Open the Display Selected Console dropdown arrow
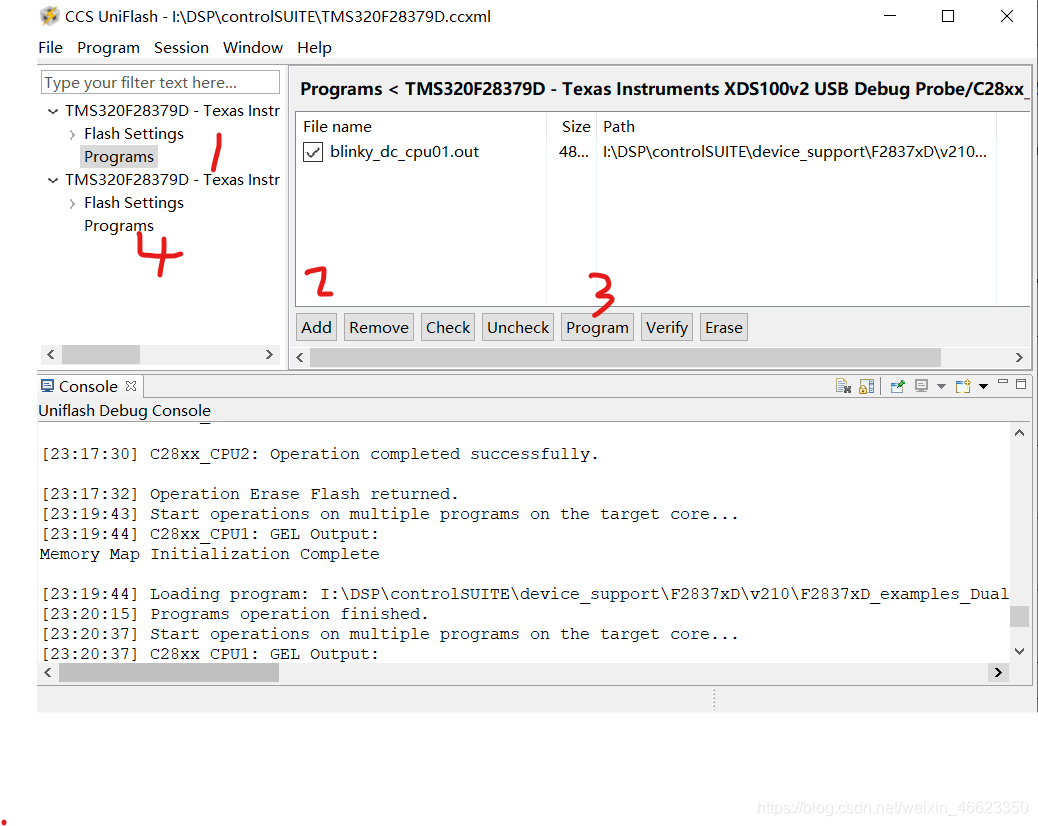 (x=941, y=387)
